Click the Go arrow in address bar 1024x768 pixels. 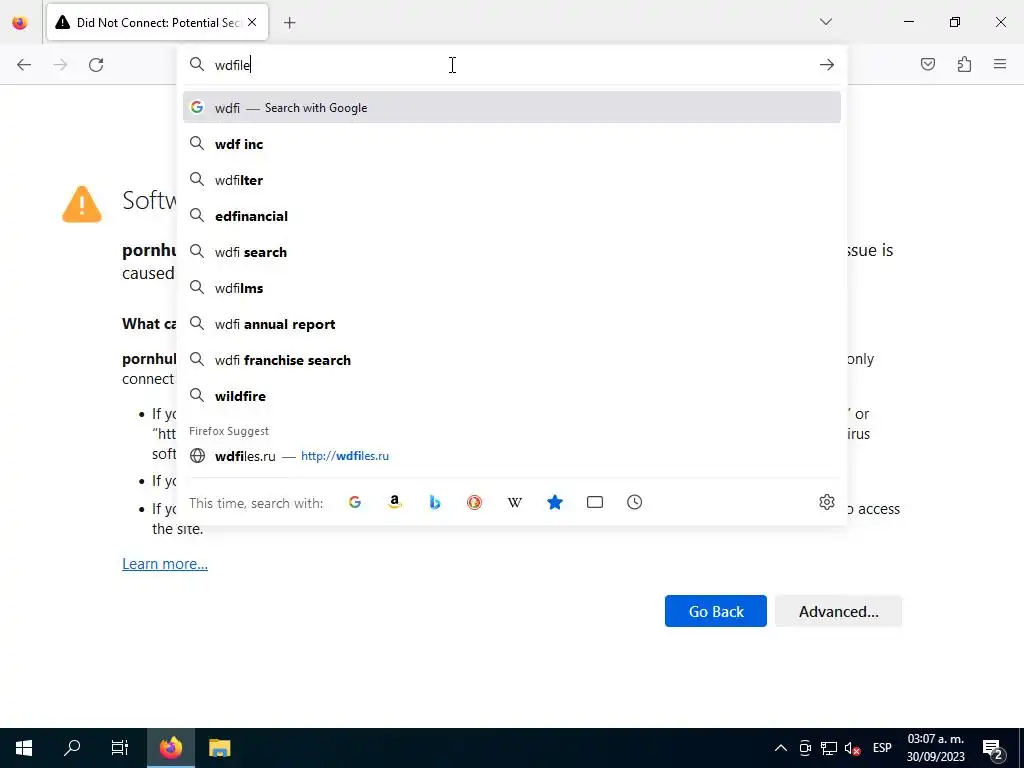tap(827, 65)
